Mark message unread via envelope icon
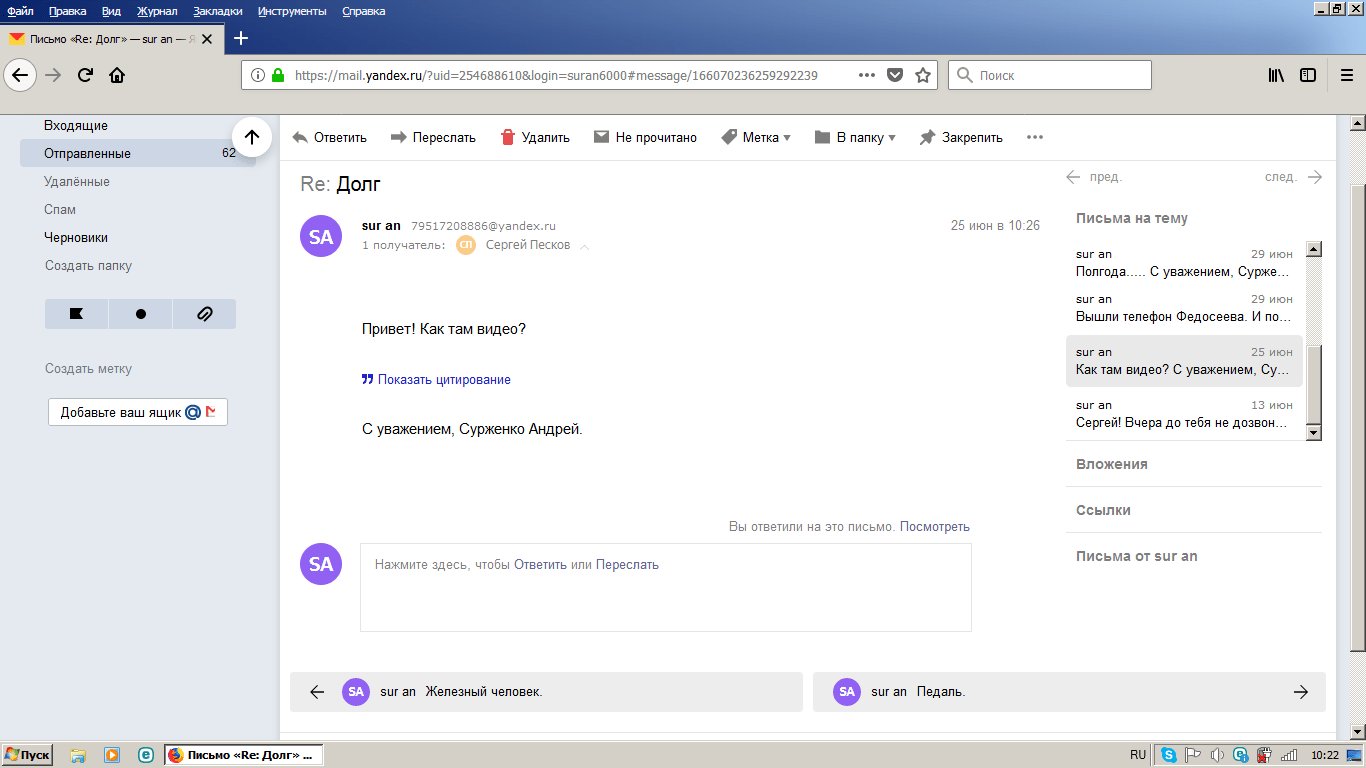Viewport: 1366px width, 768px height. tap(601, 137)
